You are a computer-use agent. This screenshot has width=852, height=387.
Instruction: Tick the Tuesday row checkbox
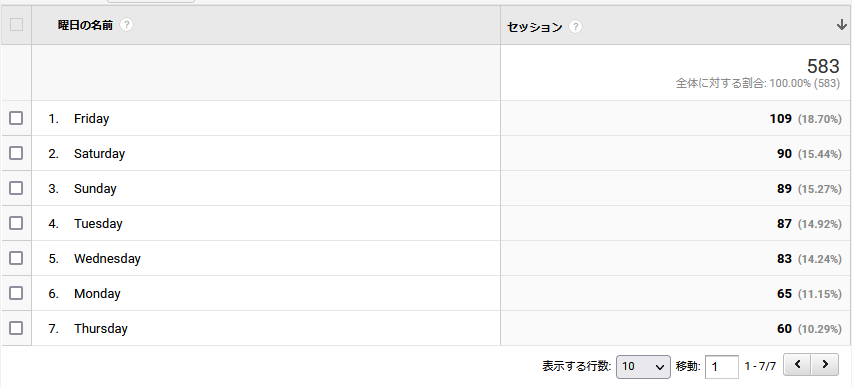tap(16, 223)
